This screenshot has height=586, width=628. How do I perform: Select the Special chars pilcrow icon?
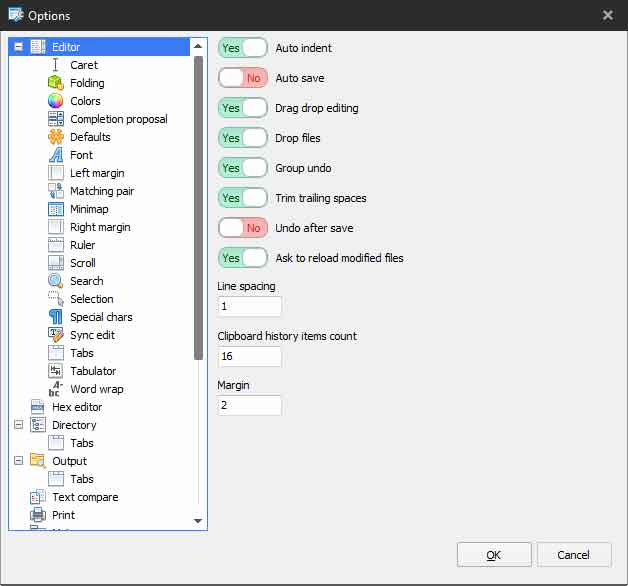pos(56,317)
